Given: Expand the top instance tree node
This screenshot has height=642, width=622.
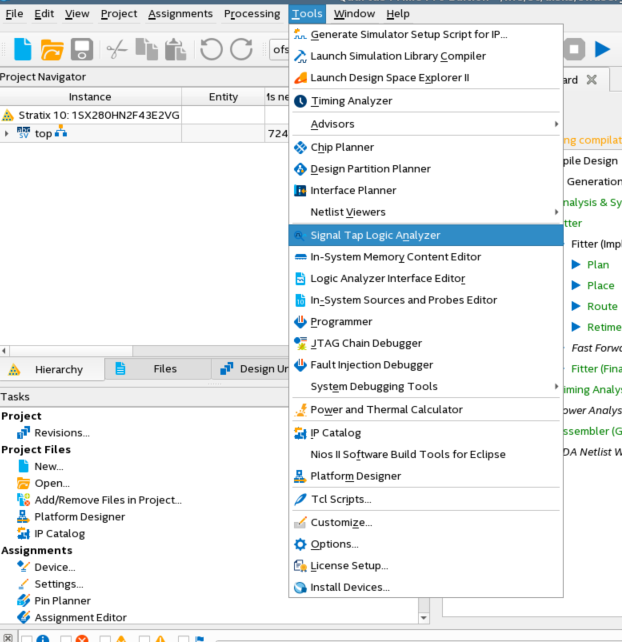Looking at the screenshot, I should [x=7, y=134].
